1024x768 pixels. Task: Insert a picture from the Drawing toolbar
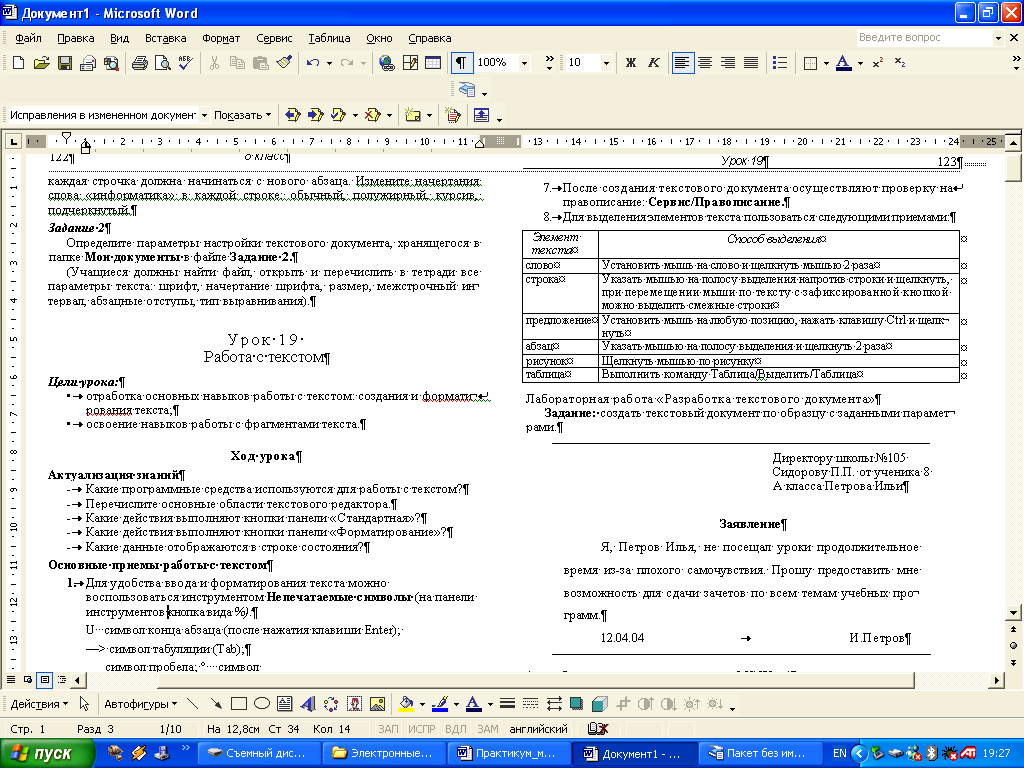pos(377,704)
